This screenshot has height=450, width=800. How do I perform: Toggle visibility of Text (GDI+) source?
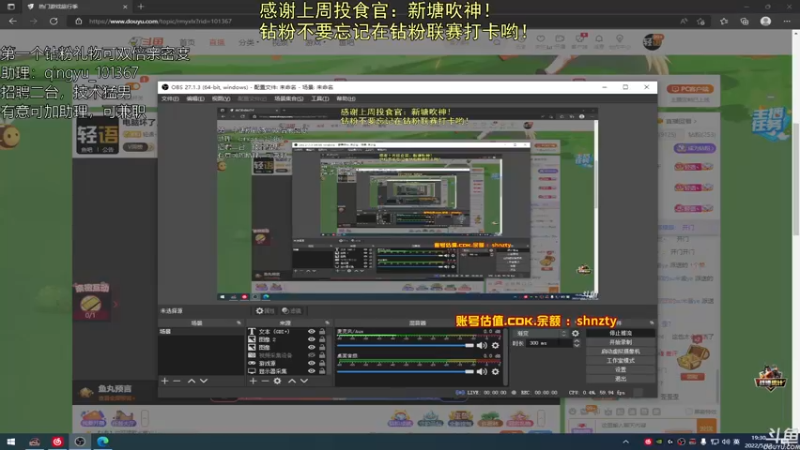click(x=311, y=332)
